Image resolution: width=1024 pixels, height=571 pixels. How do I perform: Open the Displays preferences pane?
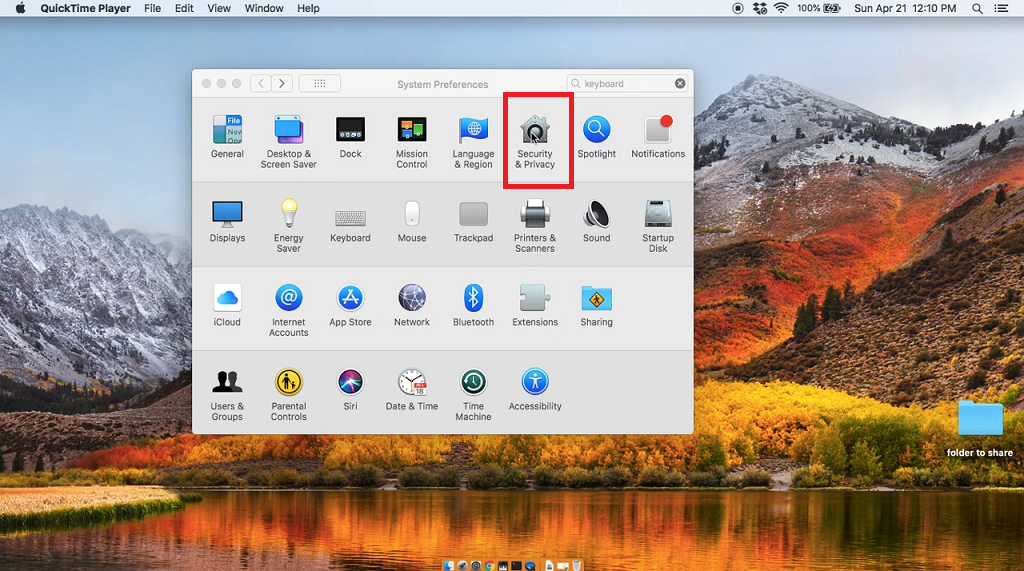[227, 221]
